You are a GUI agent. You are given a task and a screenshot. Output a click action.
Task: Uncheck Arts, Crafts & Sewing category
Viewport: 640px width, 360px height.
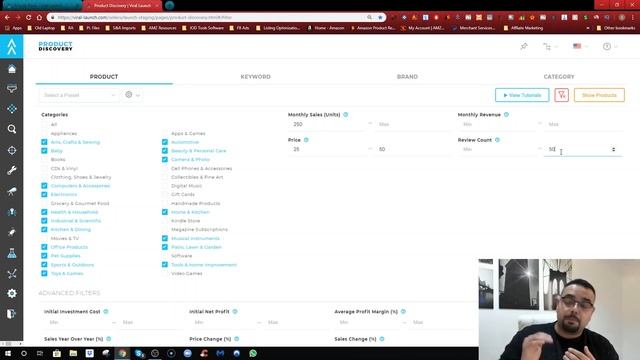coord(44,142)
